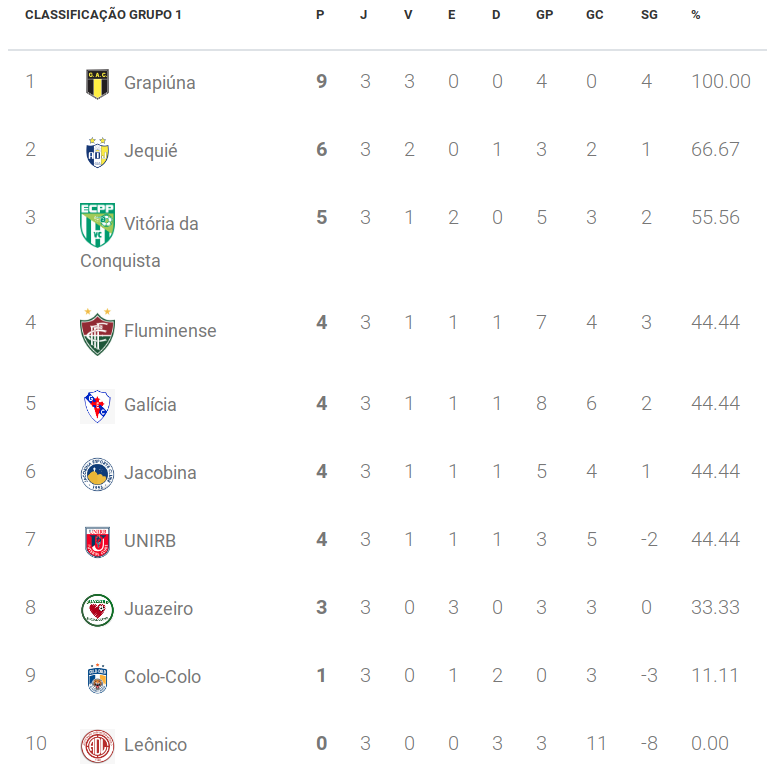
Task: Open the Grapiúna team name link
Action: click(x=159, y=83)
